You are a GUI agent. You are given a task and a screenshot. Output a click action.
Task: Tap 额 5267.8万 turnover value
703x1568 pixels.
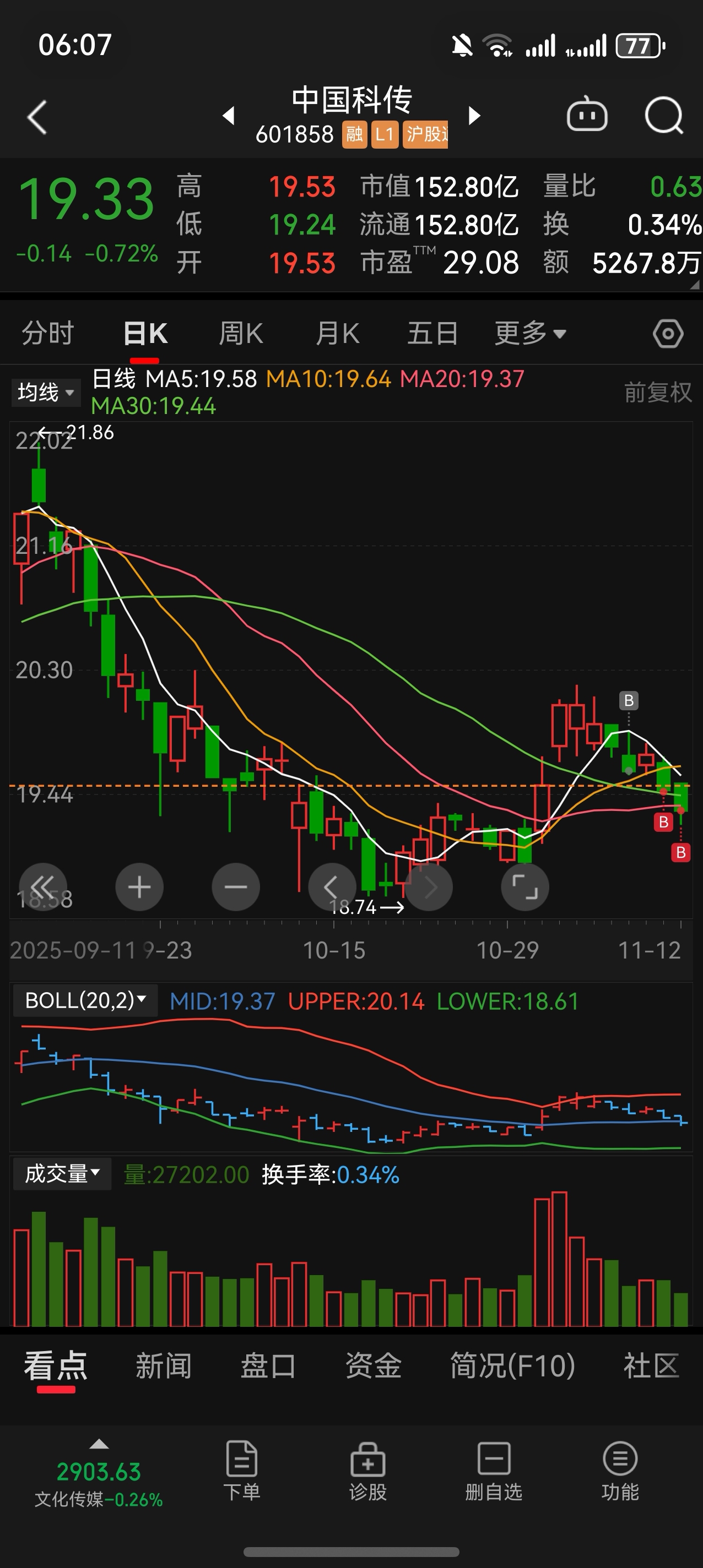pyautogui.click(x=622, y=263)
